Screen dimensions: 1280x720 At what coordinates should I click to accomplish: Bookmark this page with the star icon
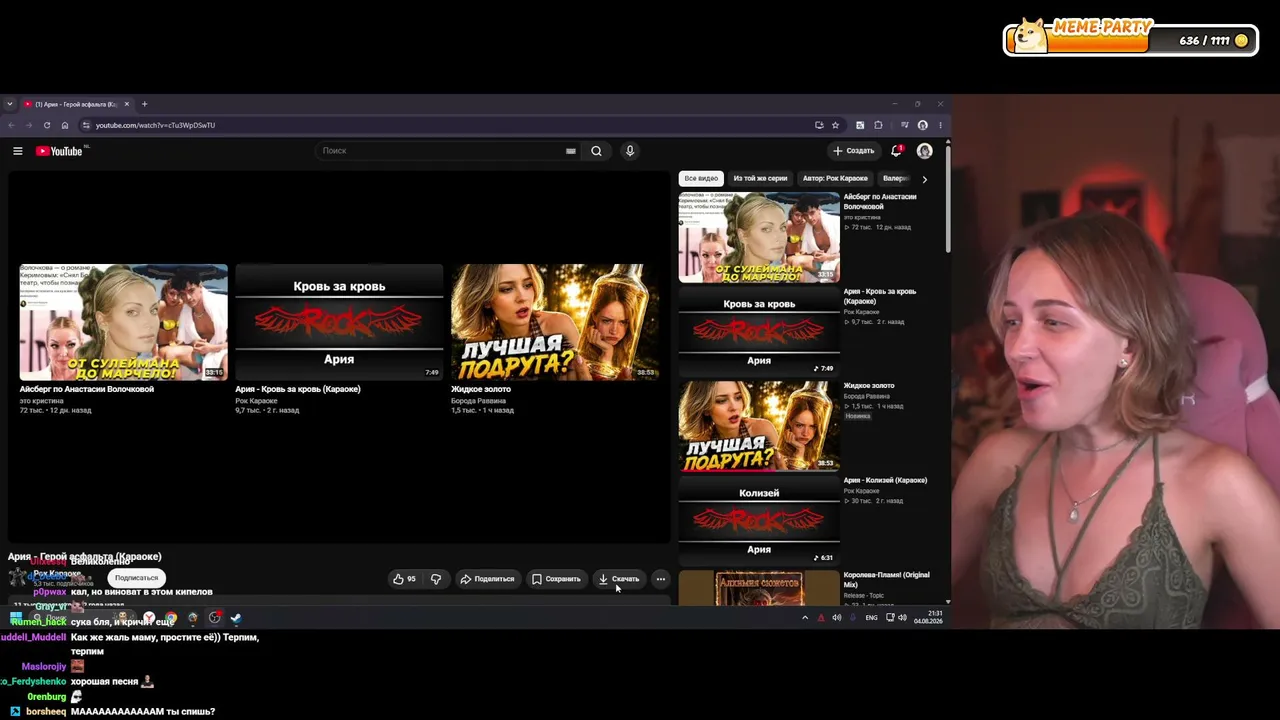point(835,125)
